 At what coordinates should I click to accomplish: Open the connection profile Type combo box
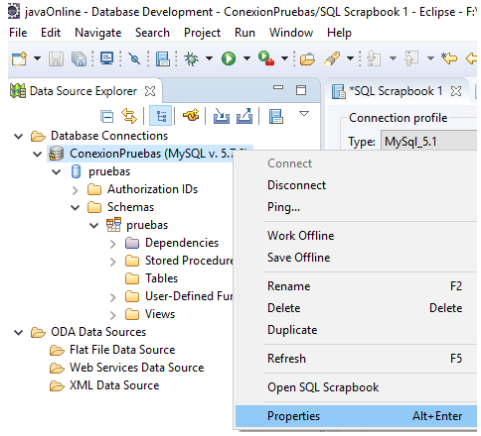pyautogui.click(x=429, y=142)
